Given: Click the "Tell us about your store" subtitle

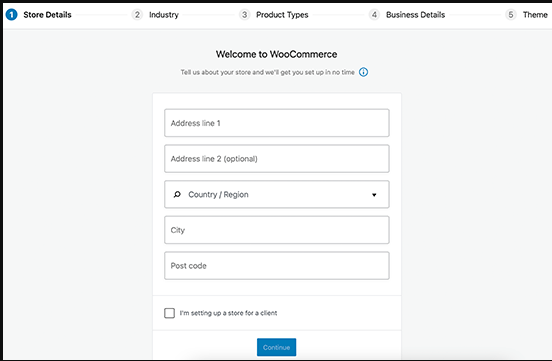Looking at the screenshot, I should pos(268,72).
